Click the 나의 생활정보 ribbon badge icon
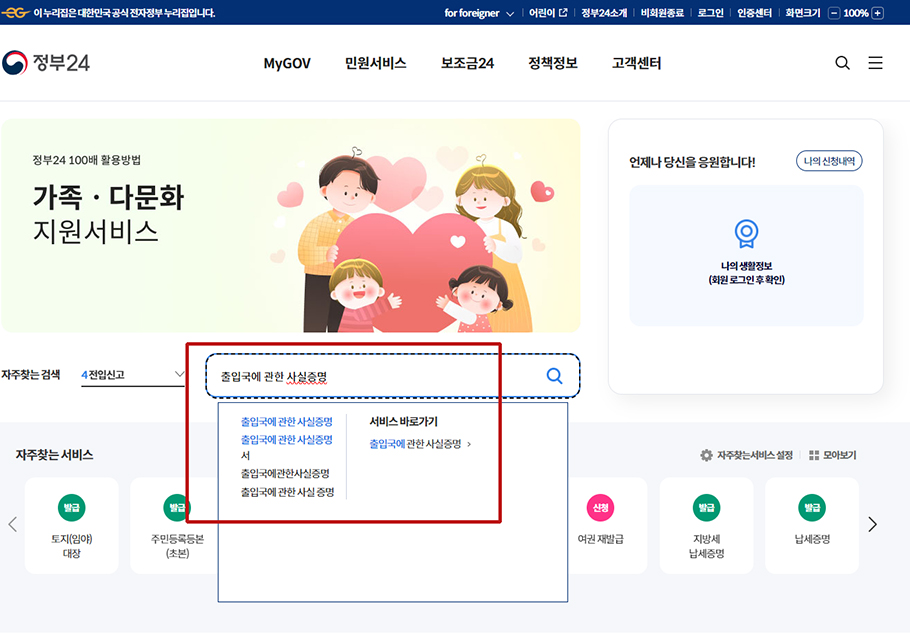The width and height of the screenshot is (910, 634). [x=746, y=233]
